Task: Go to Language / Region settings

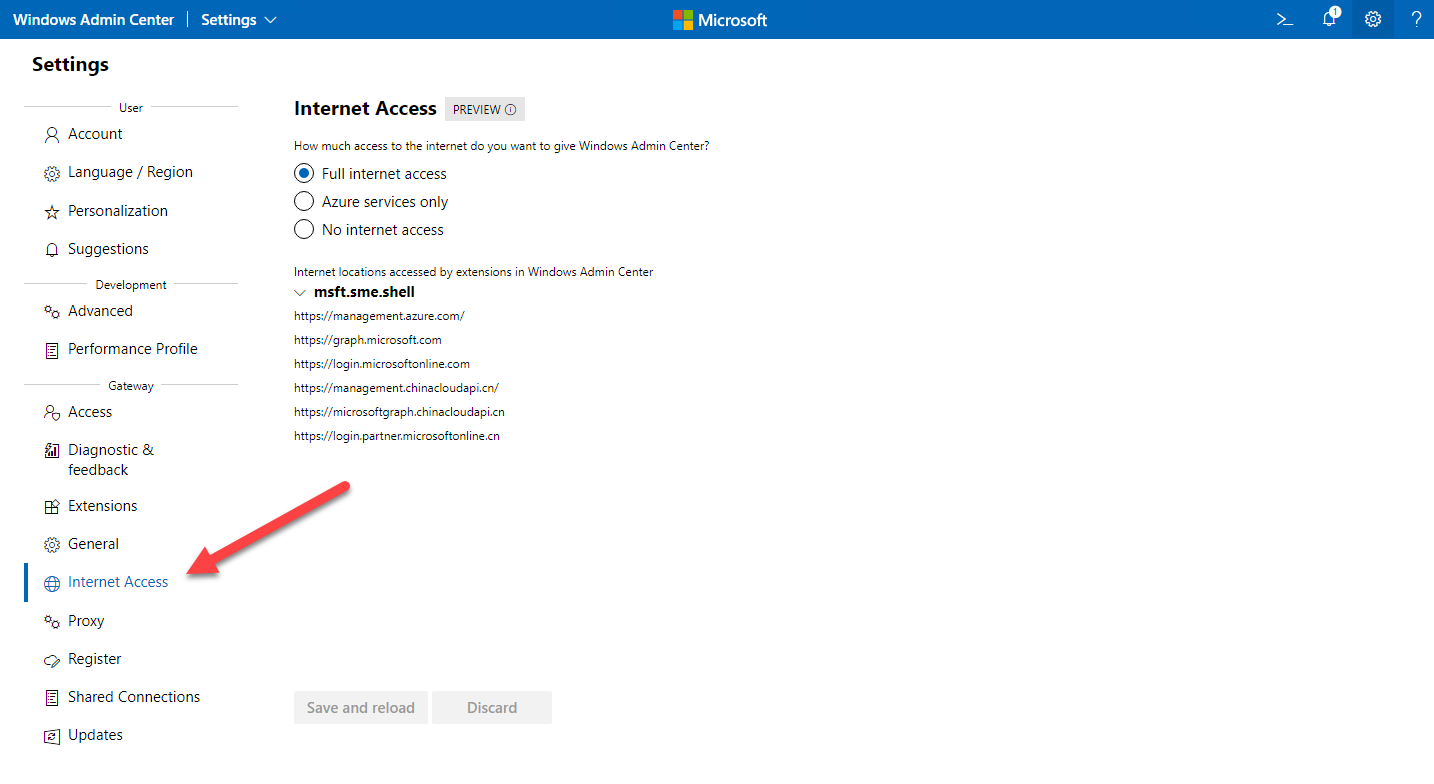Action: [x=131, y=172]
